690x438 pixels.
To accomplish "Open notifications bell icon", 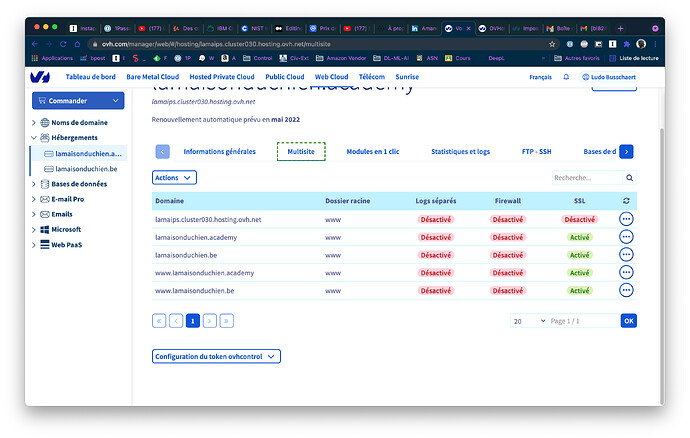I will tap(566, 77).
